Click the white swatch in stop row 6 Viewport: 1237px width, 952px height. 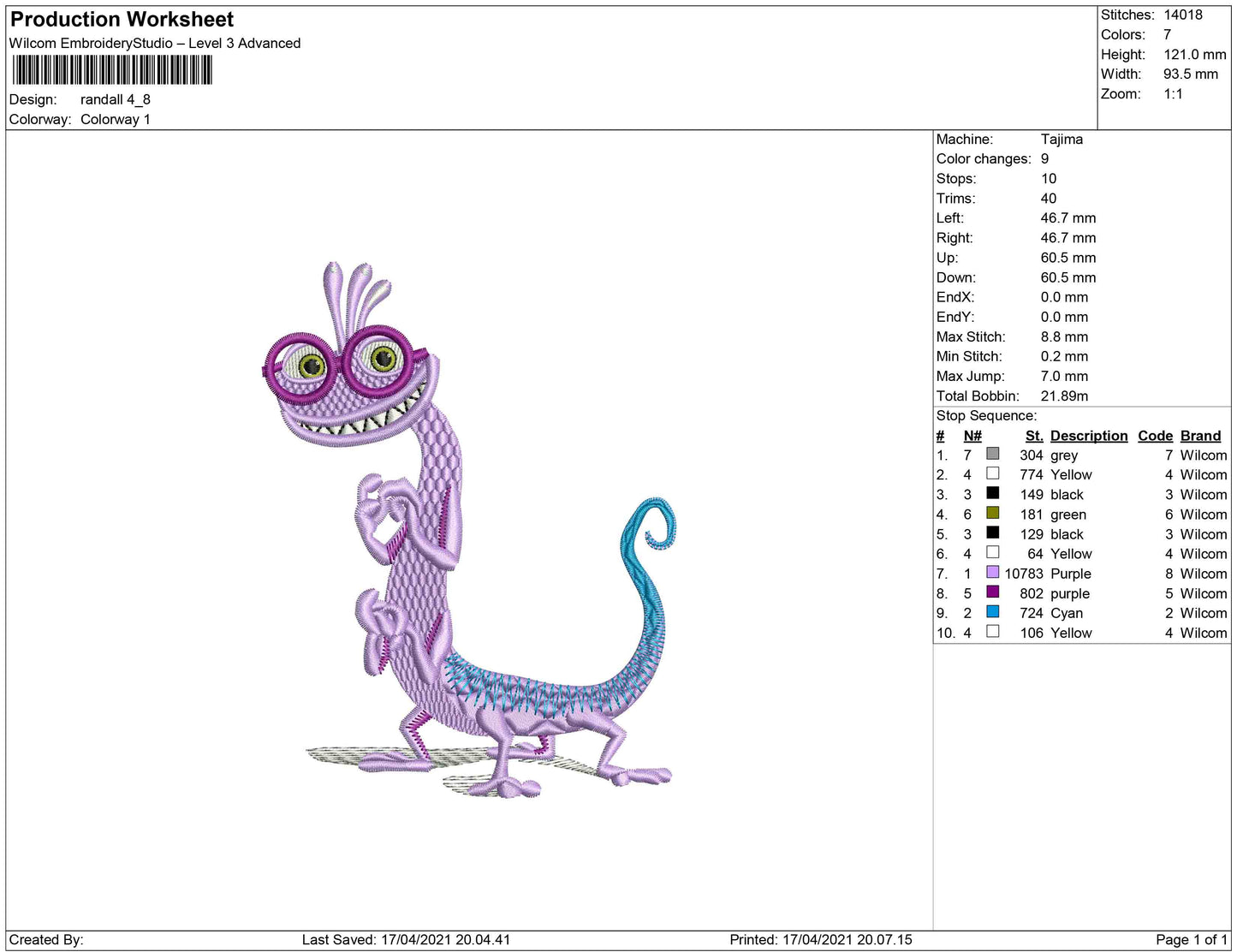point(992,552)
